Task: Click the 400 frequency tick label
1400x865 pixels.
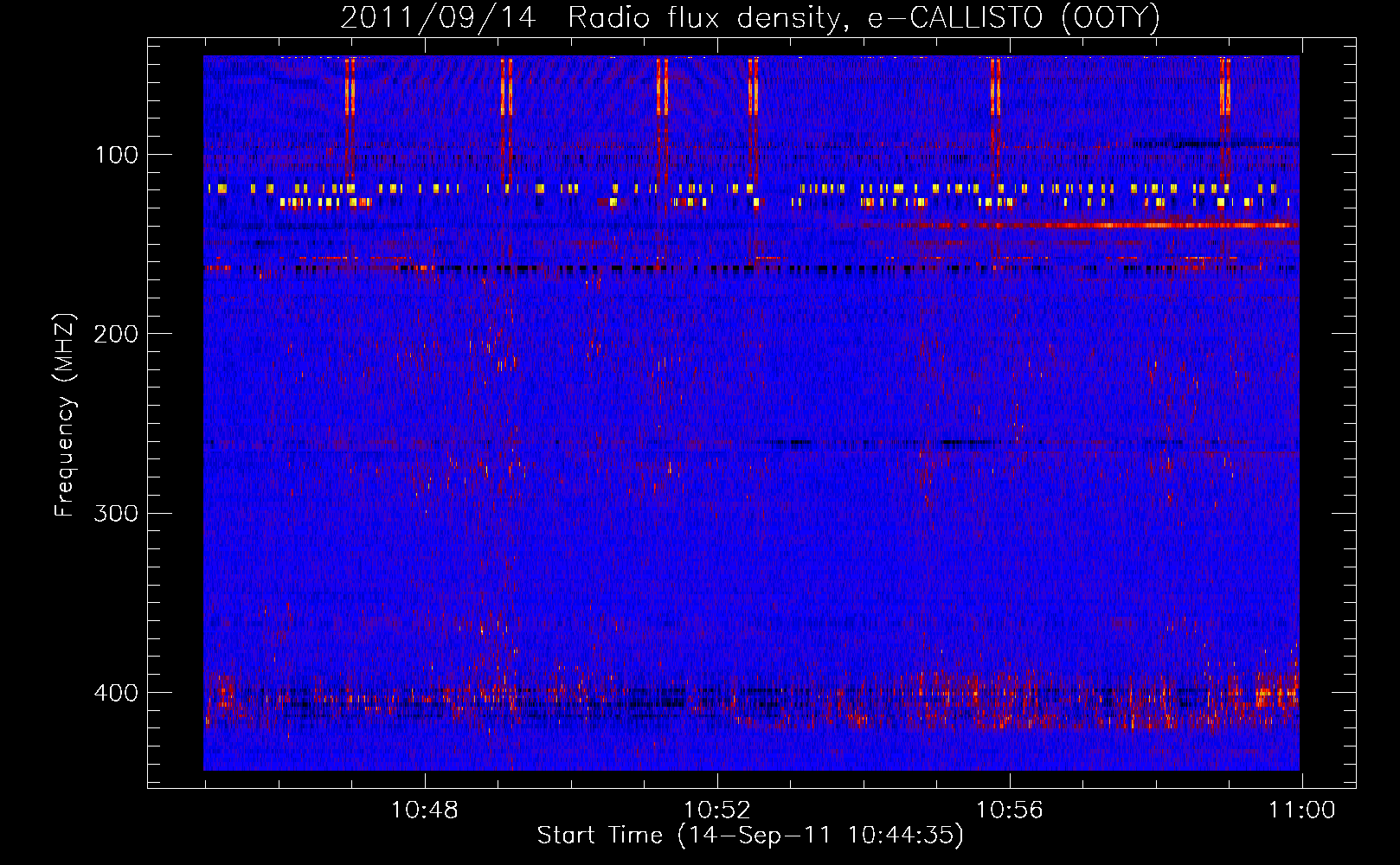Action: coord(116,693)
